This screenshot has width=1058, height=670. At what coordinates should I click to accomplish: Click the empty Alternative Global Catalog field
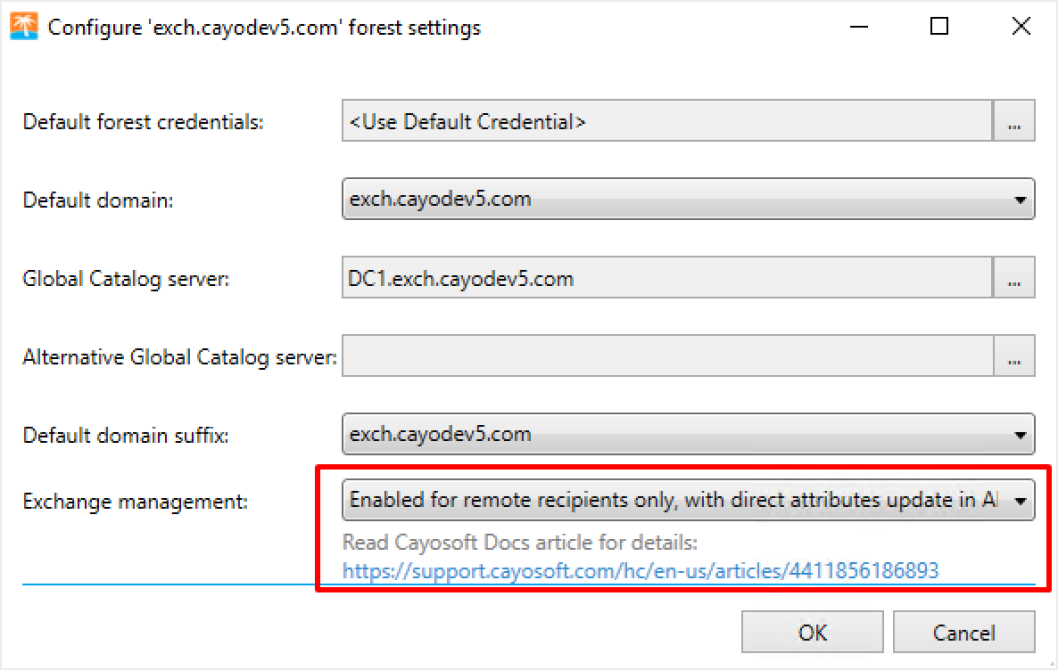(667, 356)
